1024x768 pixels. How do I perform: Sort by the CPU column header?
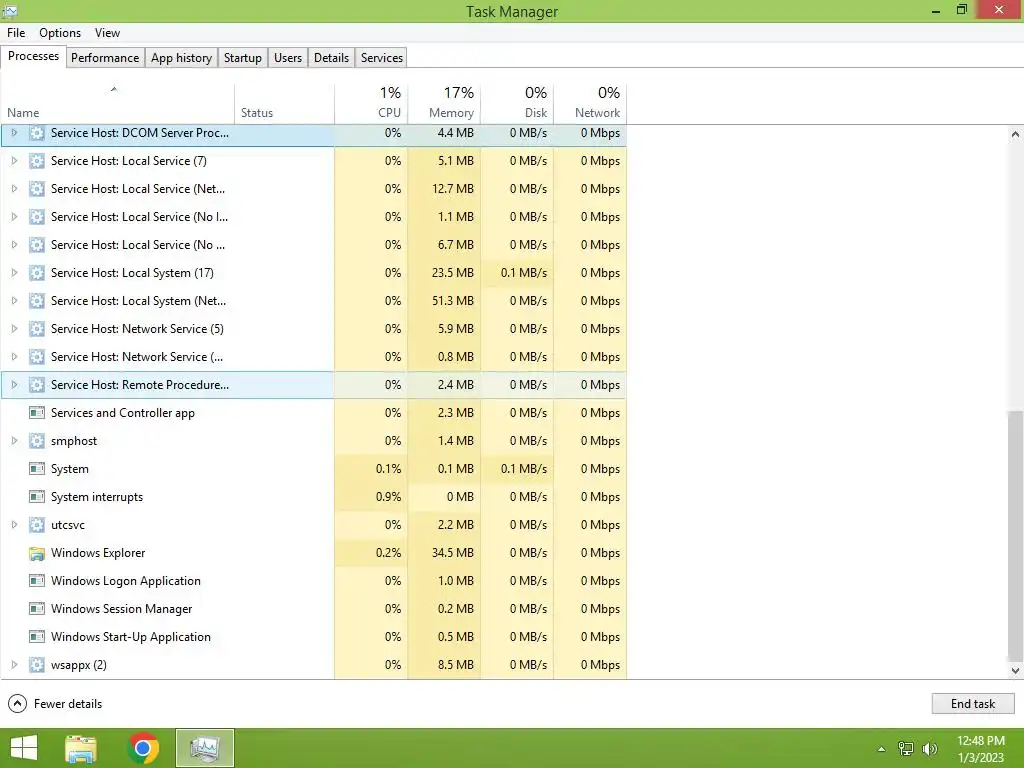(x=371, y=104)
